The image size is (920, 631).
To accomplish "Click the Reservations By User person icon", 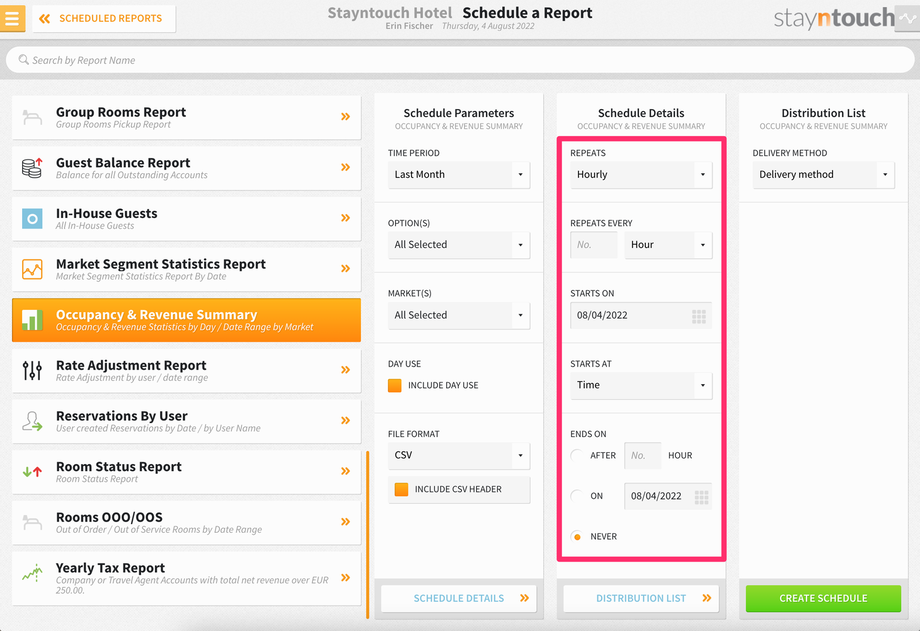I will (32, 421).
